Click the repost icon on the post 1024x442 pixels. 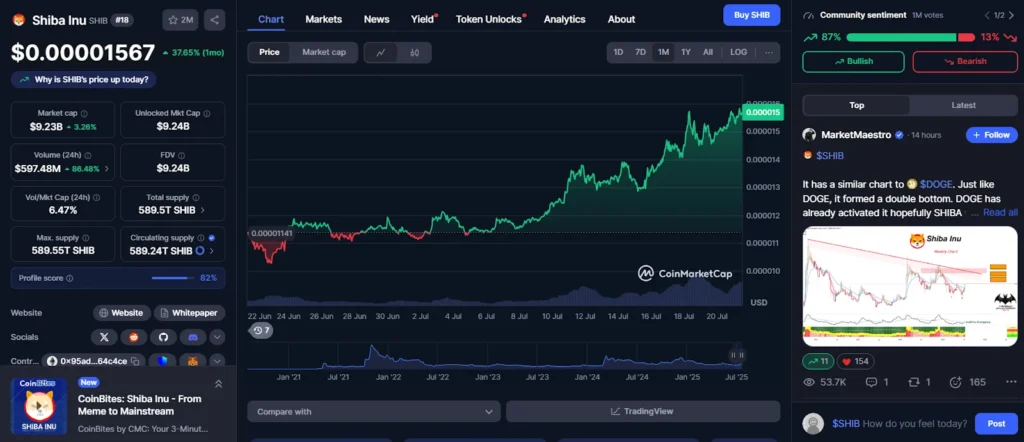click(913, 382)
